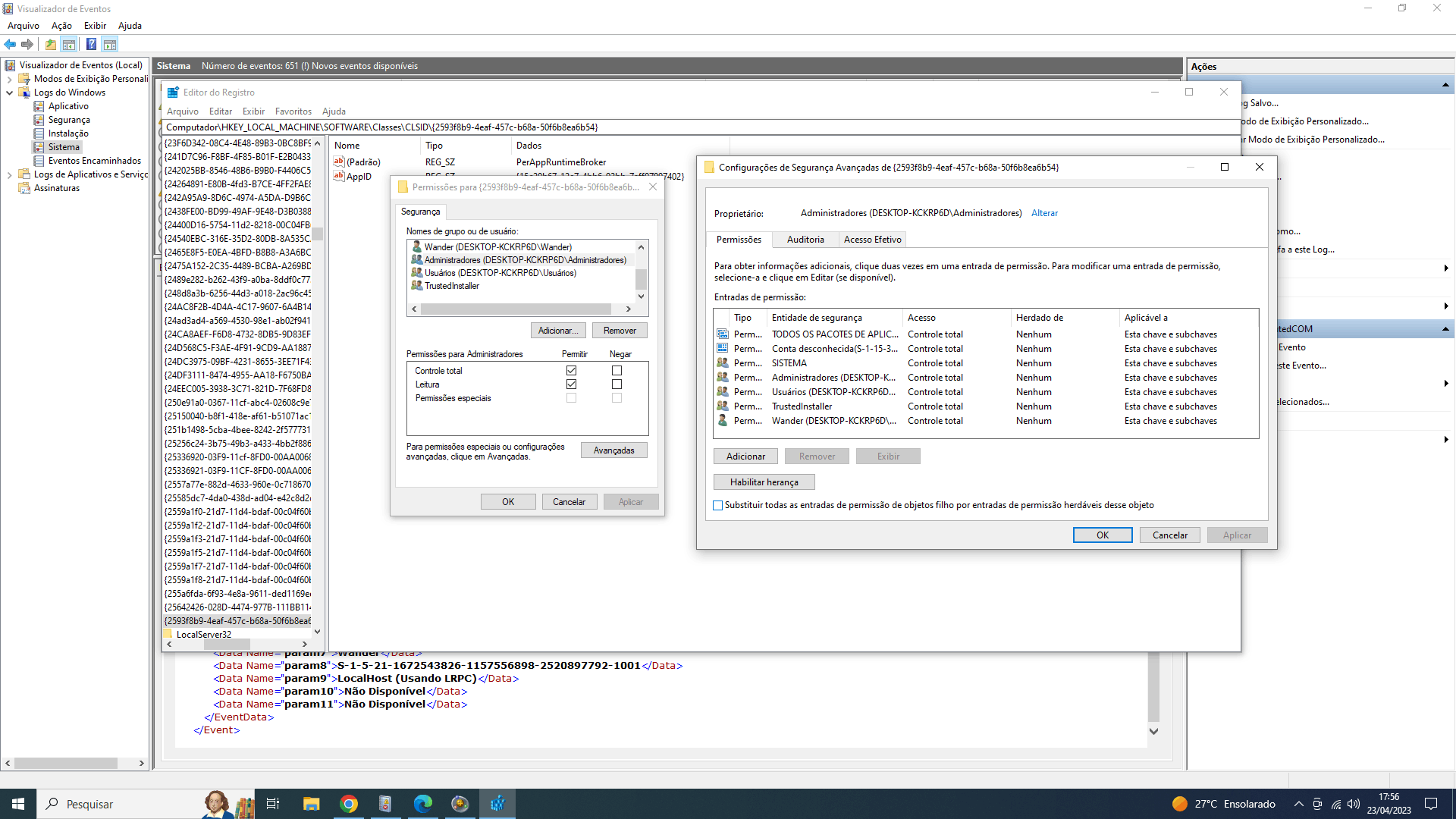This screenshot has width=1456, height=819.
Task: Tick Negar for Controle total
Action: point(617,371)
